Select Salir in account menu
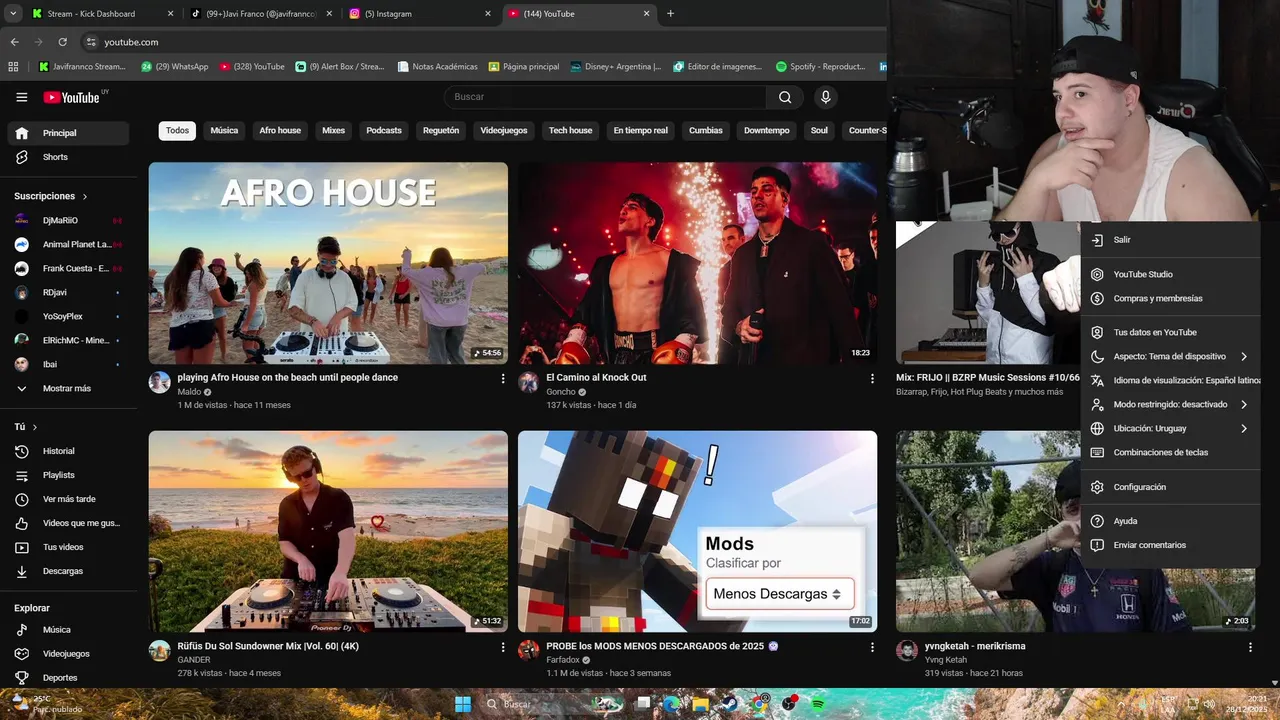This screenshot has height=720, width=1280. pyautogui.click(x=1171, y=240)
